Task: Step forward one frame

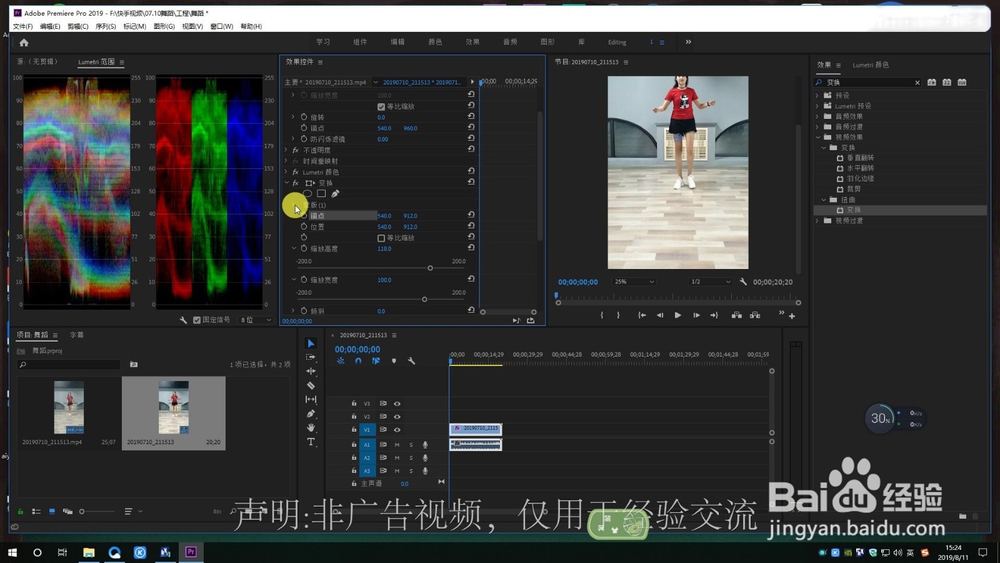Action: pyautogui.click(x=696, y=315)
